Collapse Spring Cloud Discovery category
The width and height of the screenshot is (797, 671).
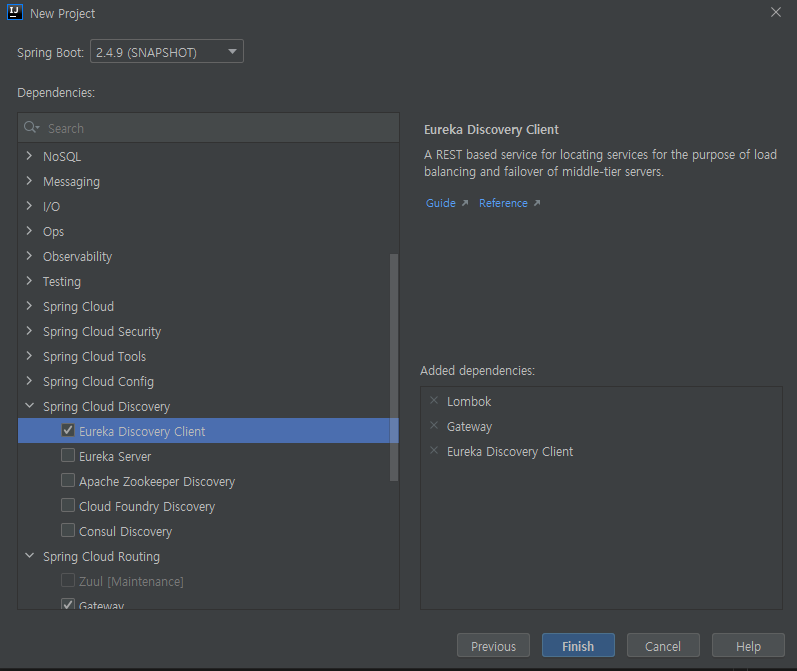[29, 406]
